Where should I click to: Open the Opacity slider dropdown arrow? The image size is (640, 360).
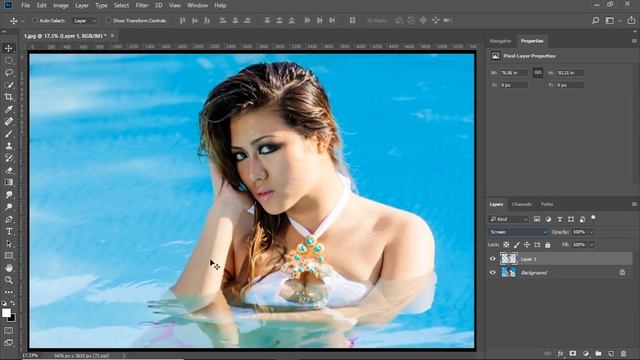(x=591, y=232)
